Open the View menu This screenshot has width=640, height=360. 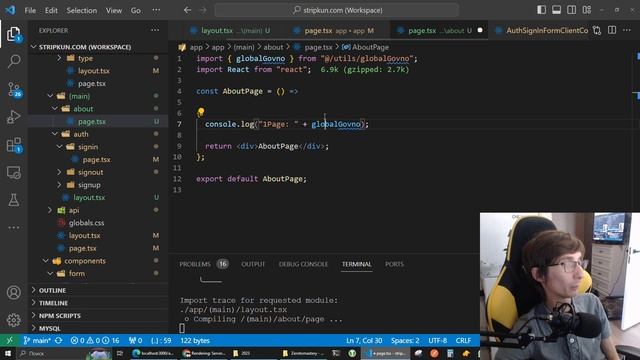pos(114,10)
